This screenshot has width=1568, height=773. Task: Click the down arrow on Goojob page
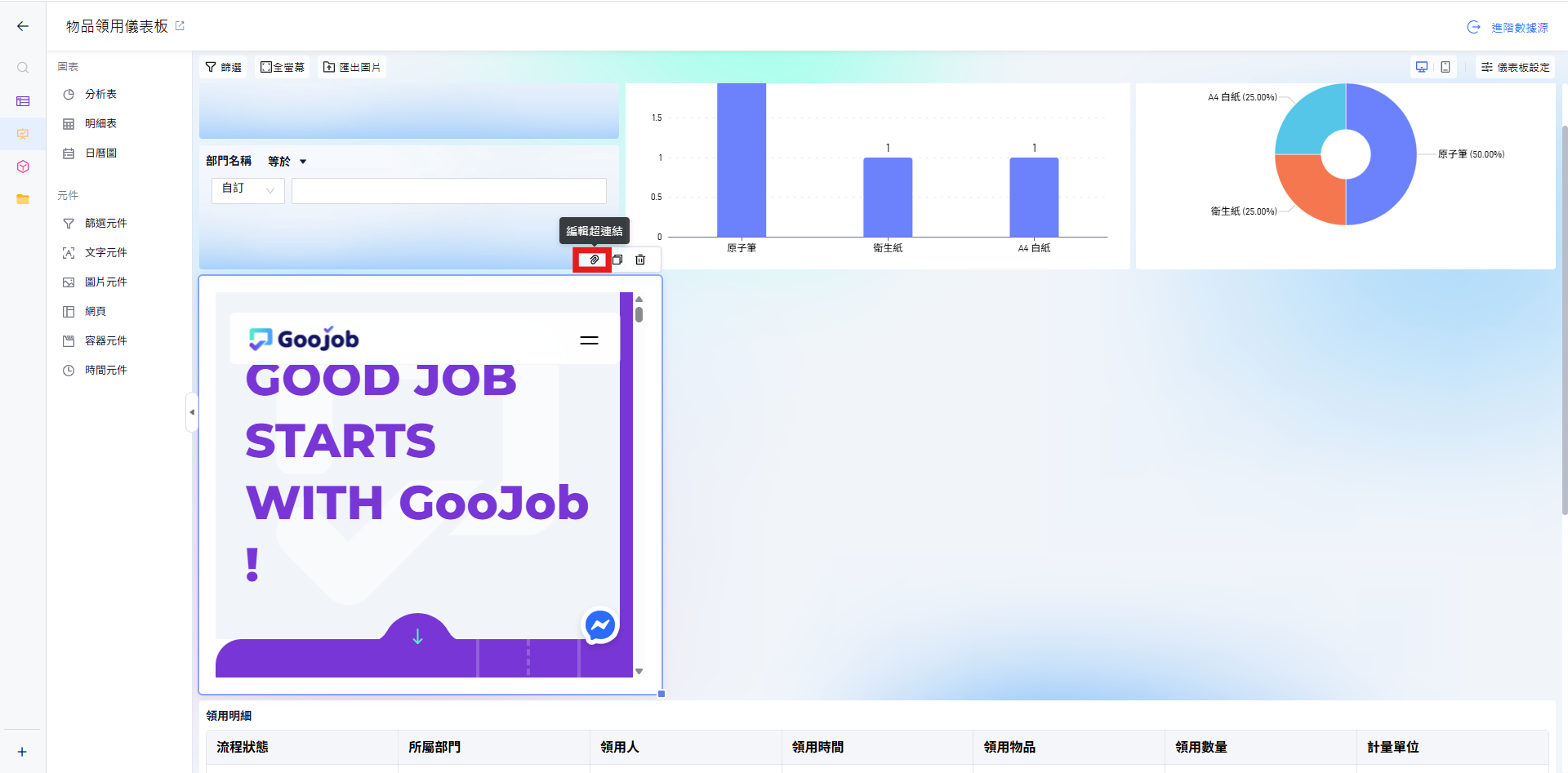point(417,636)
